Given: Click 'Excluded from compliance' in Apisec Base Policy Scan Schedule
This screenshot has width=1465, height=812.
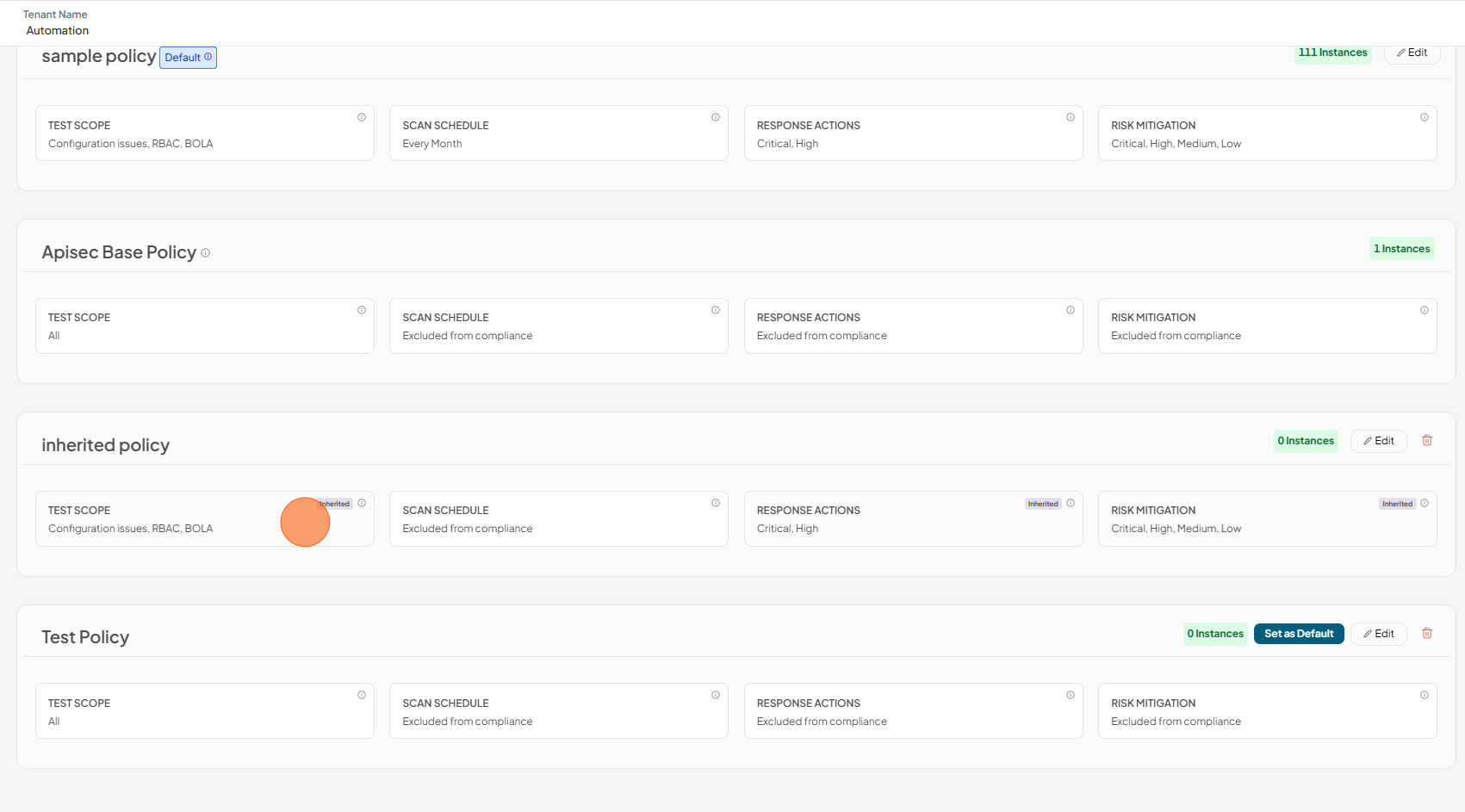Looking at the screenshot, I should point(468,336).
